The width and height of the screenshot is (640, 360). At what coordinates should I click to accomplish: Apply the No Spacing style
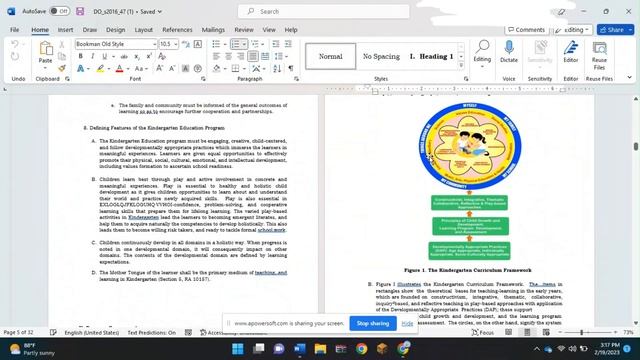click(381, 56)
